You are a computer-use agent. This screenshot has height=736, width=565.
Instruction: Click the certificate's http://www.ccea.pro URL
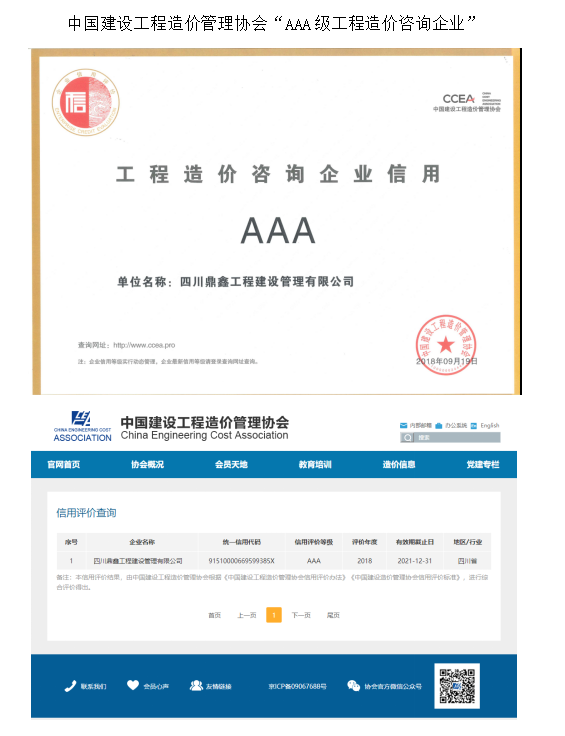point(144,345)
